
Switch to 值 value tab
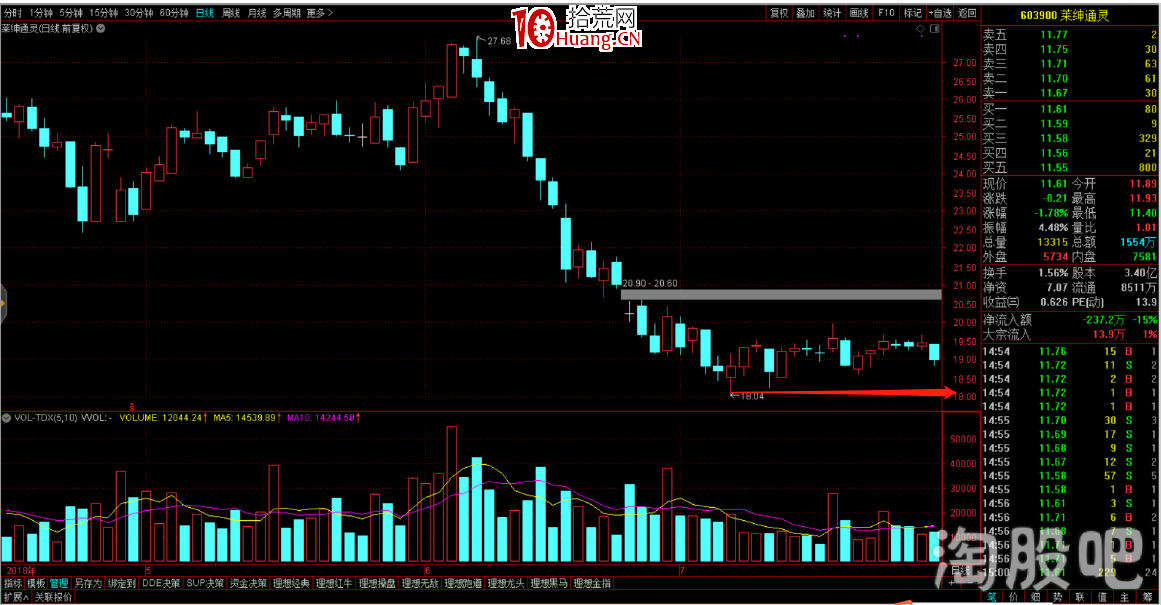(x=1103, y=597)
